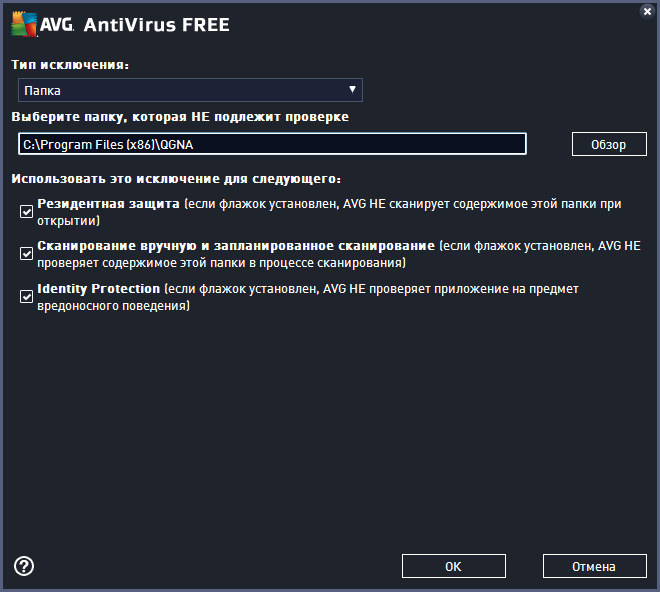Image resolution: width=660 pixels, height=592 pixels.
Task: Toggle Сканирование вручную и запланированное checkbox
Action: point(27,253)
